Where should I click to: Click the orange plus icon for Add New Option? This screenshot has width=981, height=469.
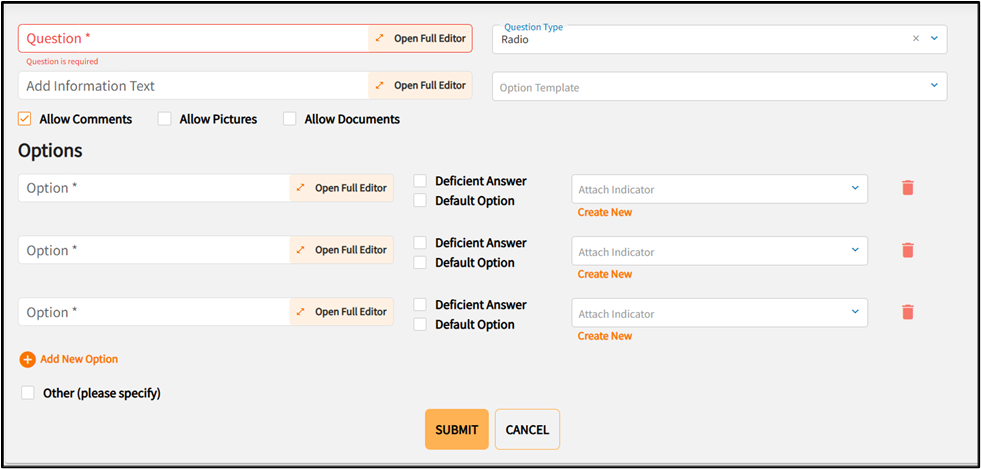(28, 359)
